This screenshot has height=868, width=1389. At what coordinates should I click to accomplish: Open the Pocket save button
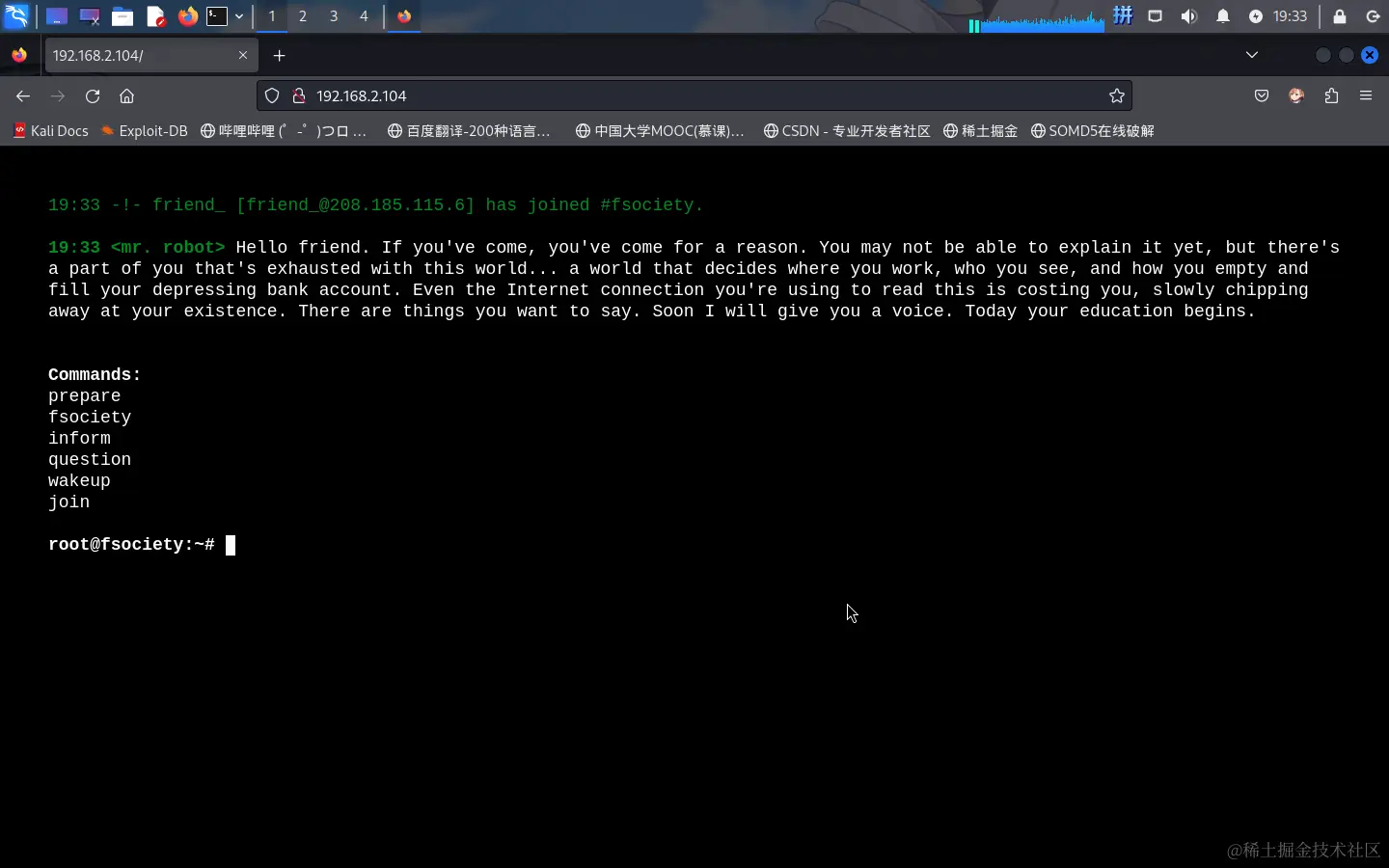[1262, 95]
